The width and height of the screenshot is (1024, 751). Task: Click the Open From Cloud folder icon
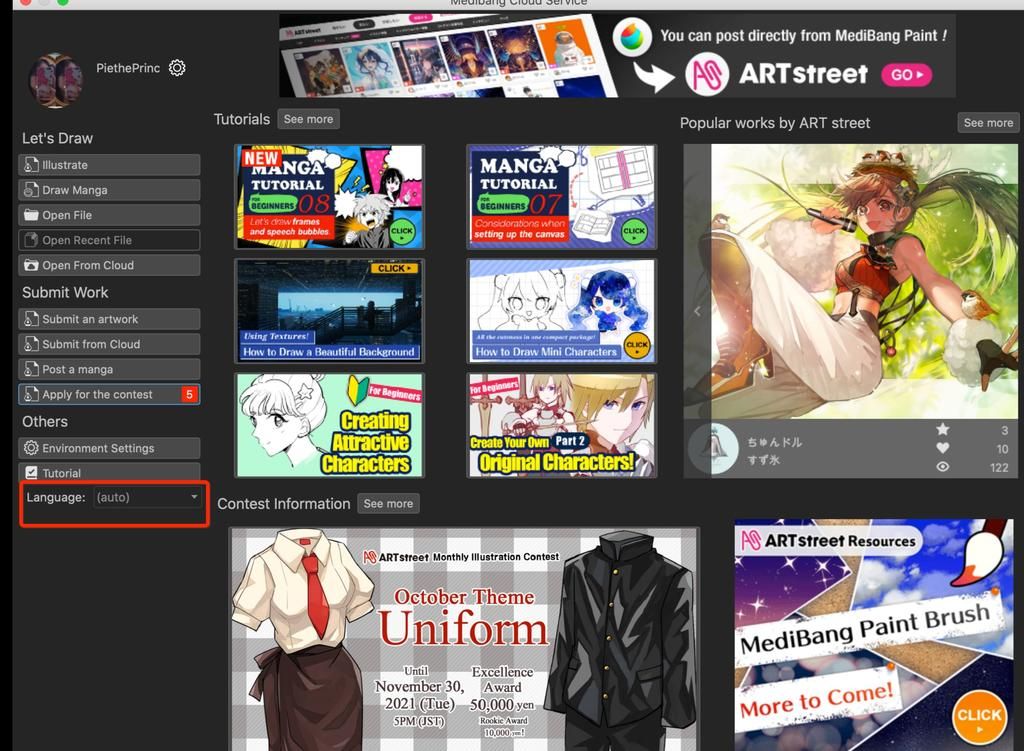click(31, 265)
